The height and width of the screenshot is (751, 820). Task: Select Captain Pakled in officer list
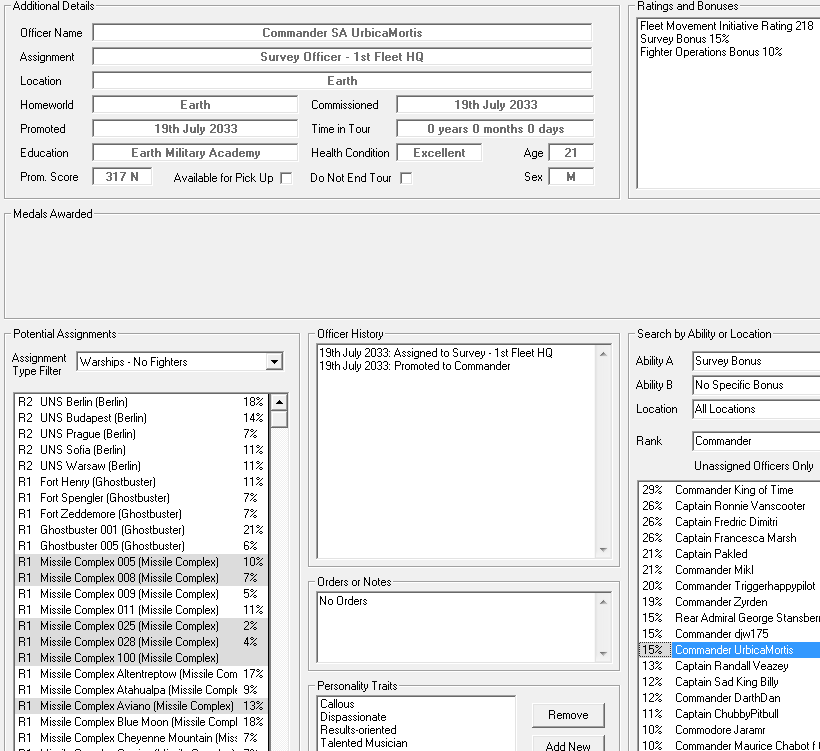coord(730,554)
